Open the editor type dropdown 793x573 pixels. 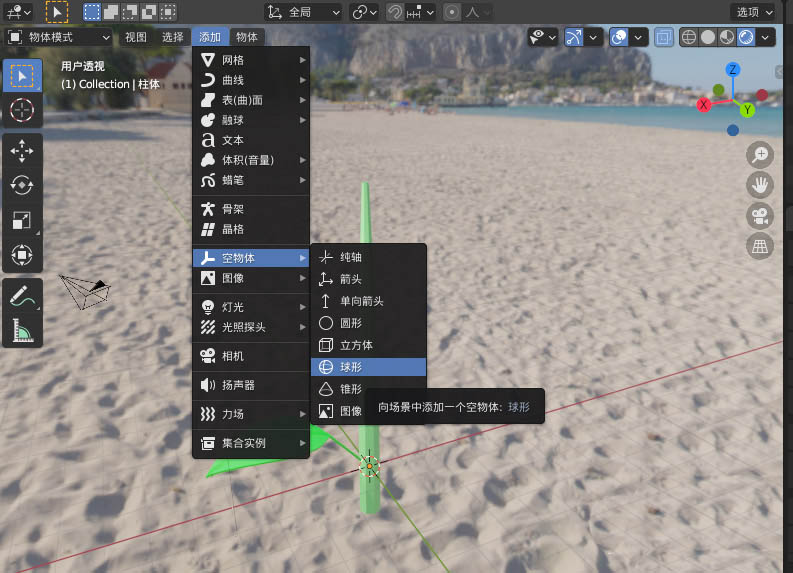coord(18,12)
